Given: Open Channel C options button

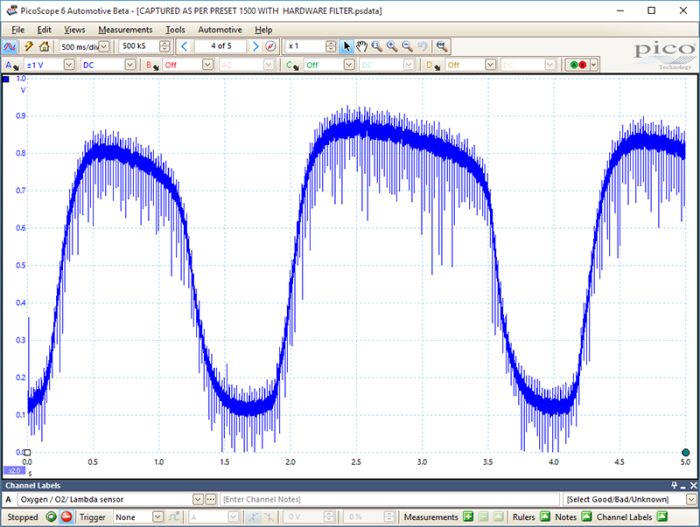Looking at the screenshot, I should (292, 65).
